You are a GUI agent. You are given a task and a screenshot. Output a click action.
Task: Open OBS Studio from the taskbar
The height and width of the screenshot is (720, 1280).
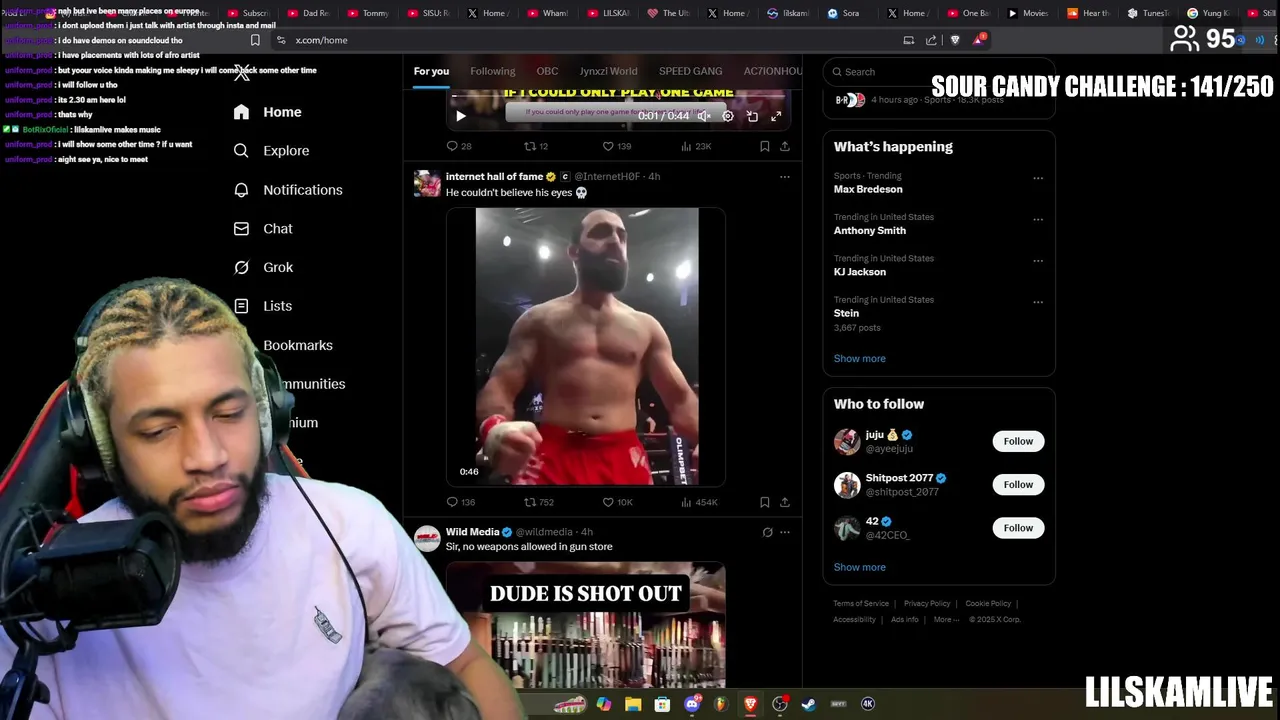(780, 704)
